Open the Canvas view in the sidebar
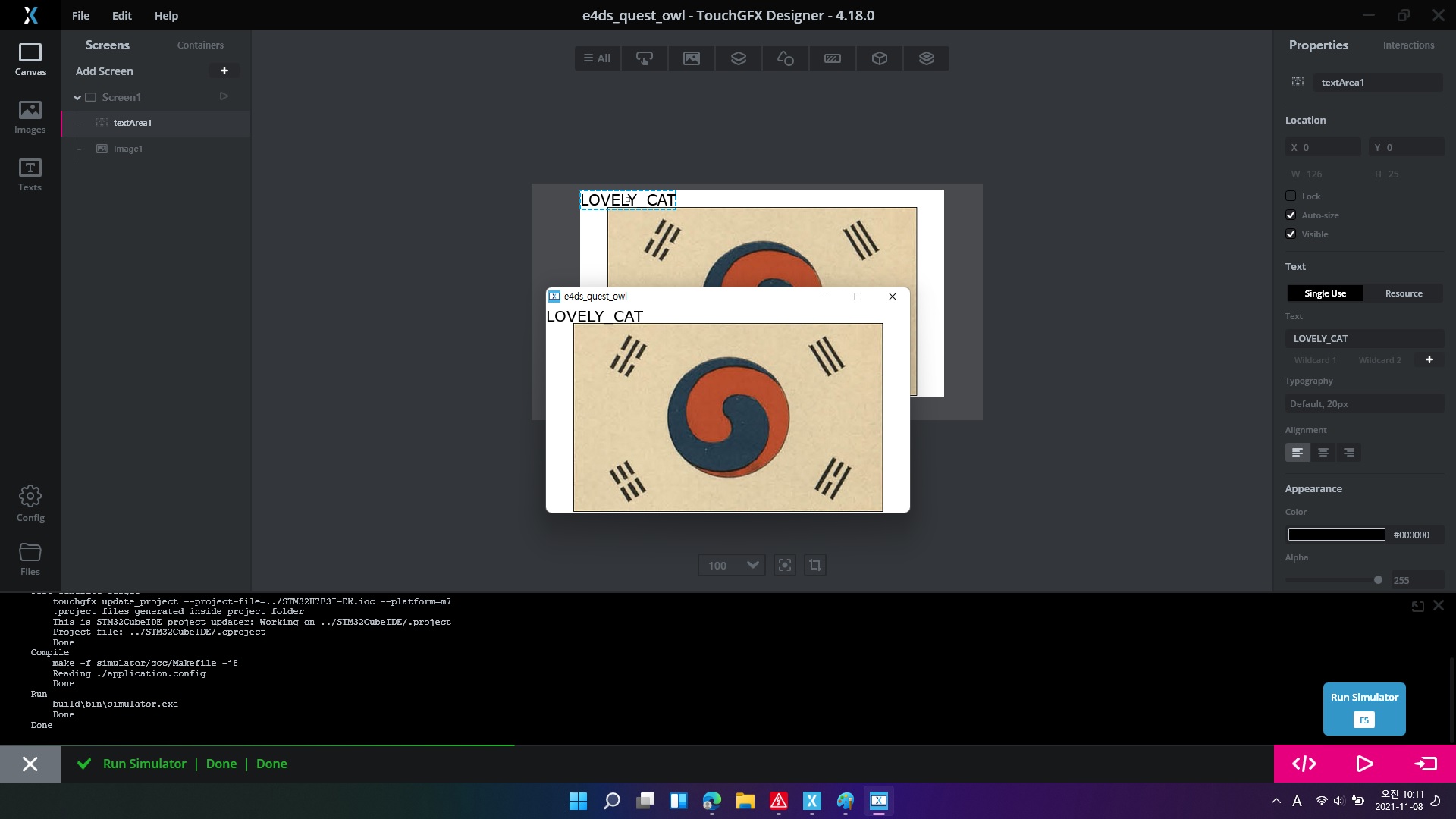This screenshot has height=819, width=1456. [x=30, y=60]
